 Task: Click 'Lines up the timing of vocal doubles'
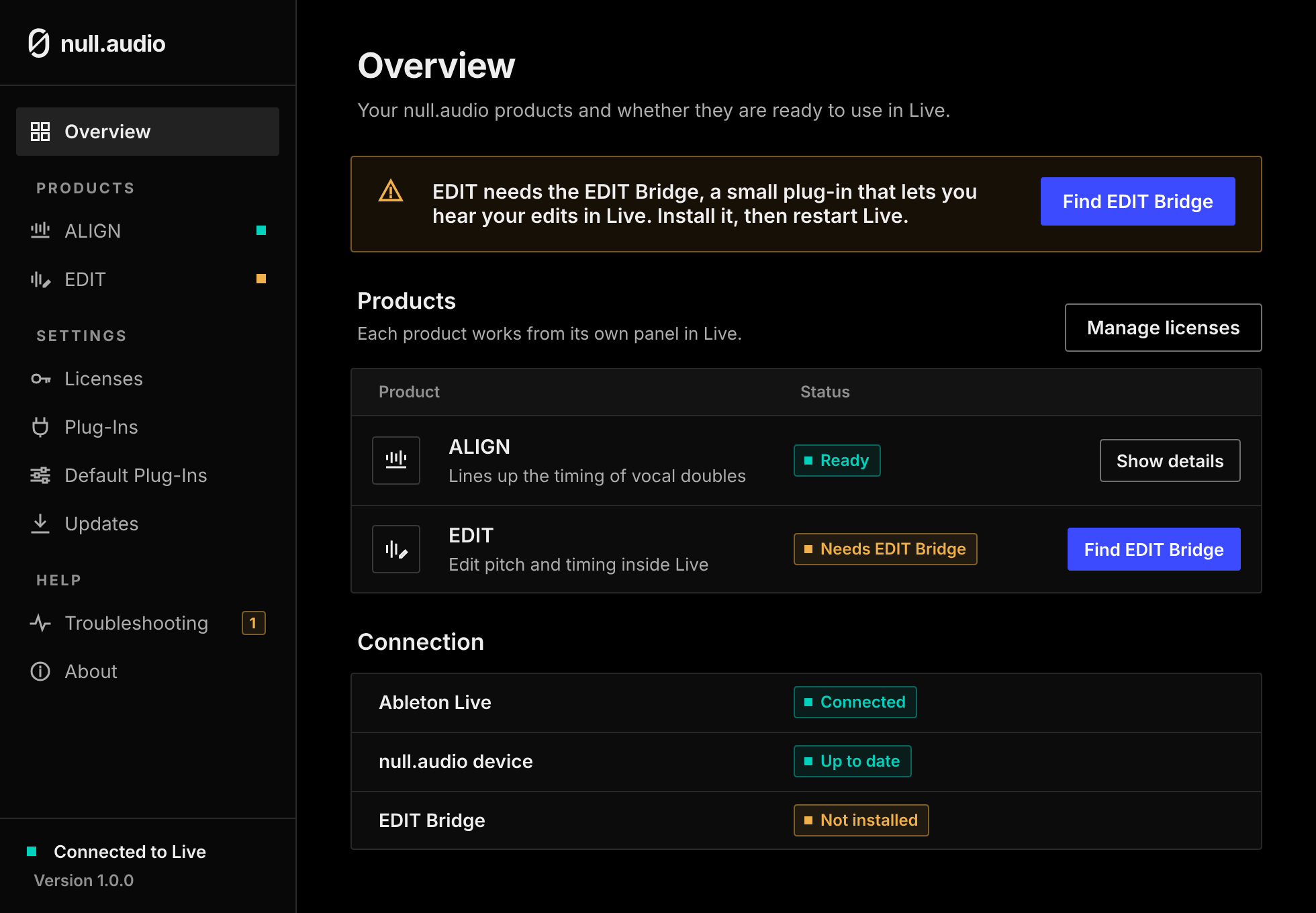[598, 476]
